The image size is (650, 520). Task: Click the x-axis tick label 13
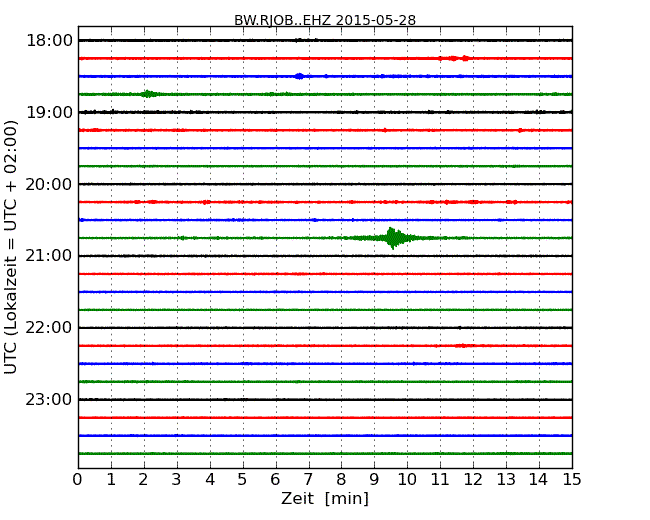(506, 480)
